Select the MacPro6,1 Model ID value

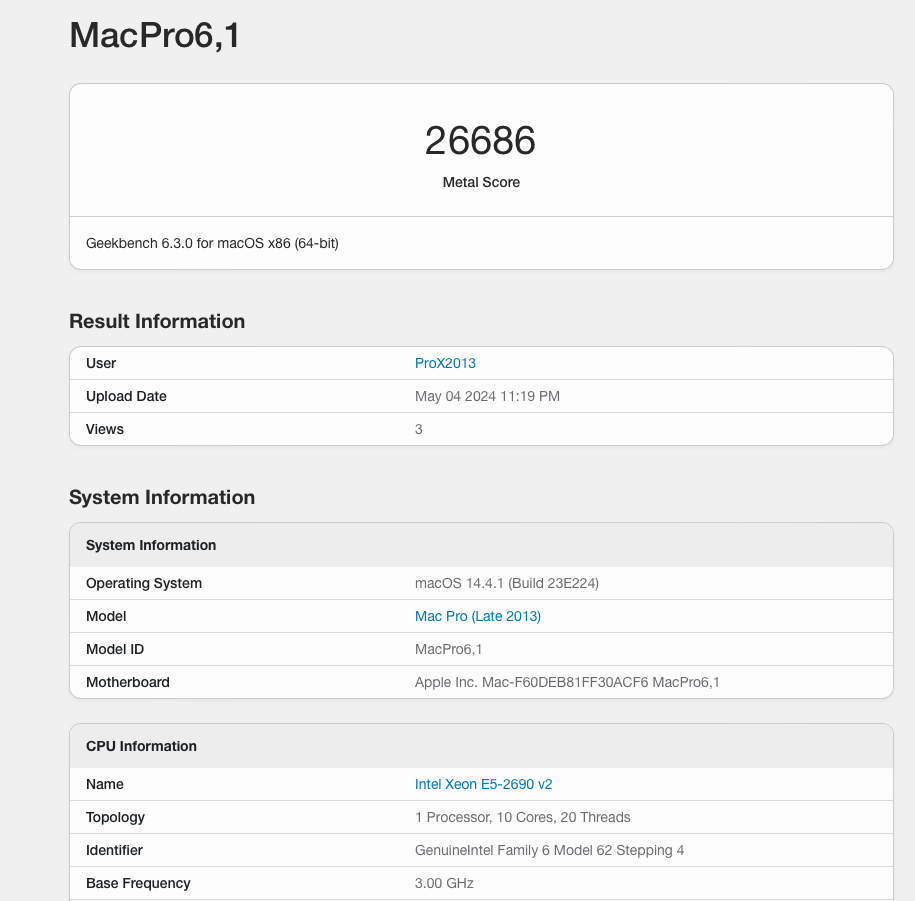pos(448,649)
